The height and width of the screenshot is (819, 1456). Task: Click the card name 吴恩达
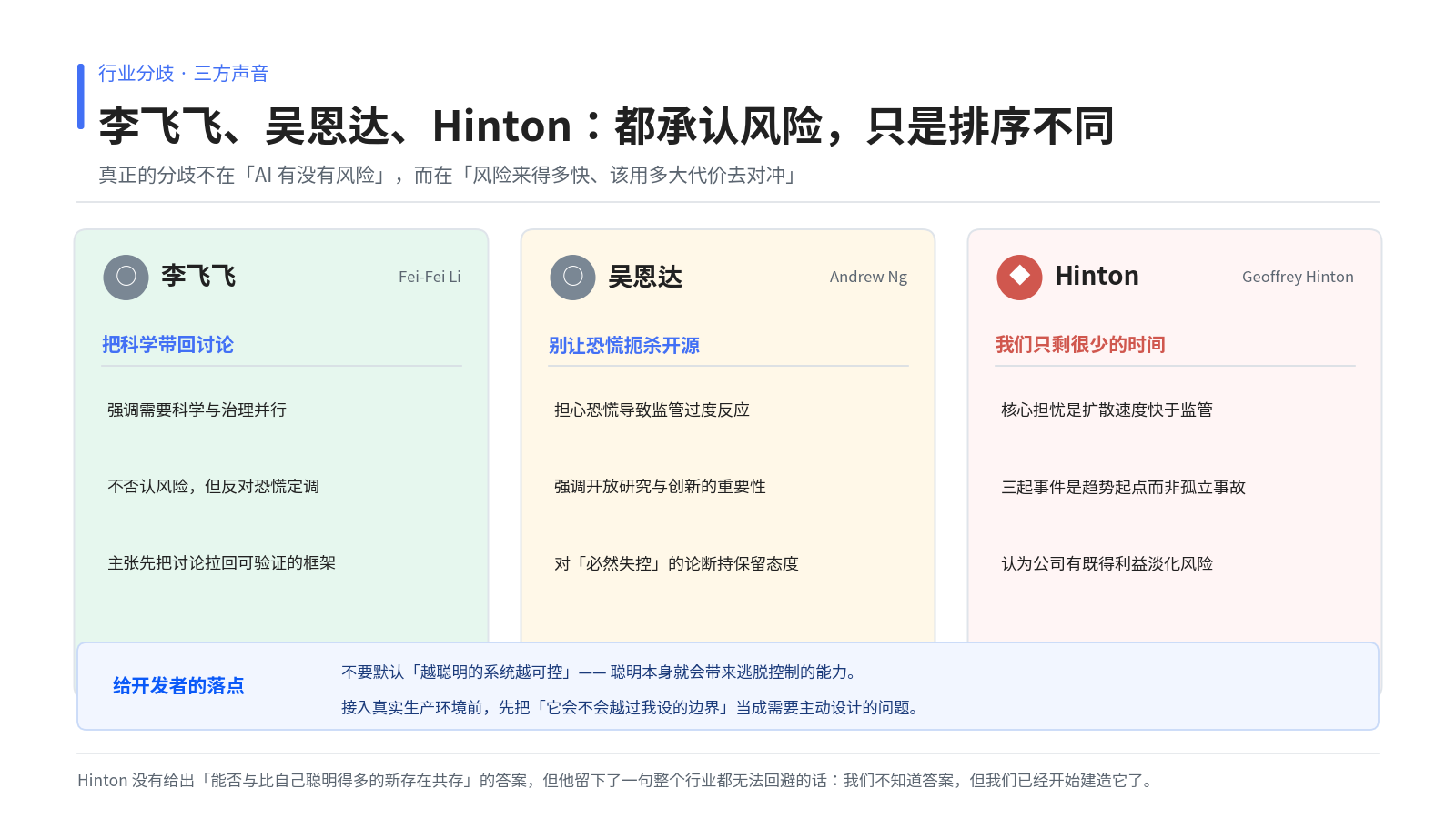tap(645, 277)
